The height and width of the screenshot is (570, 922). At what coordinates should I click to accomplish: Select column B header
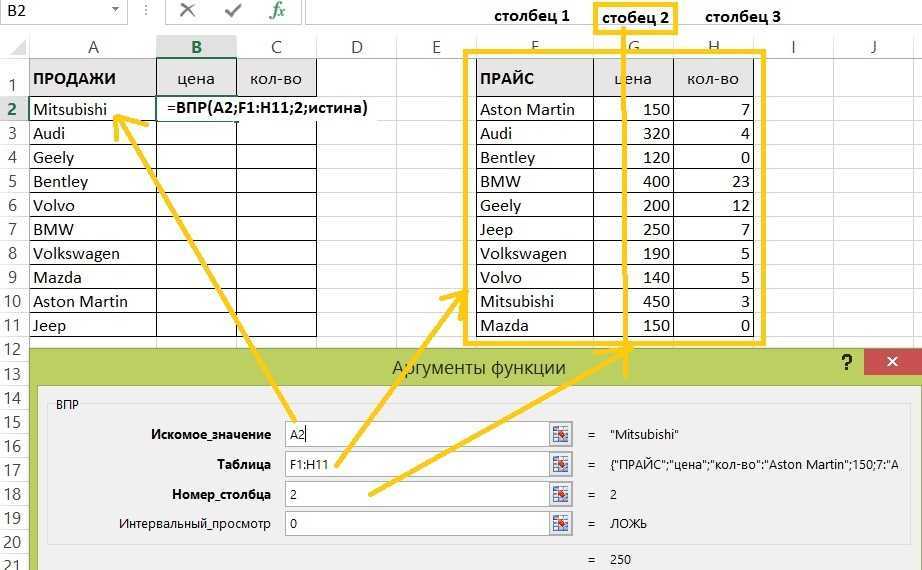[196, 47]
